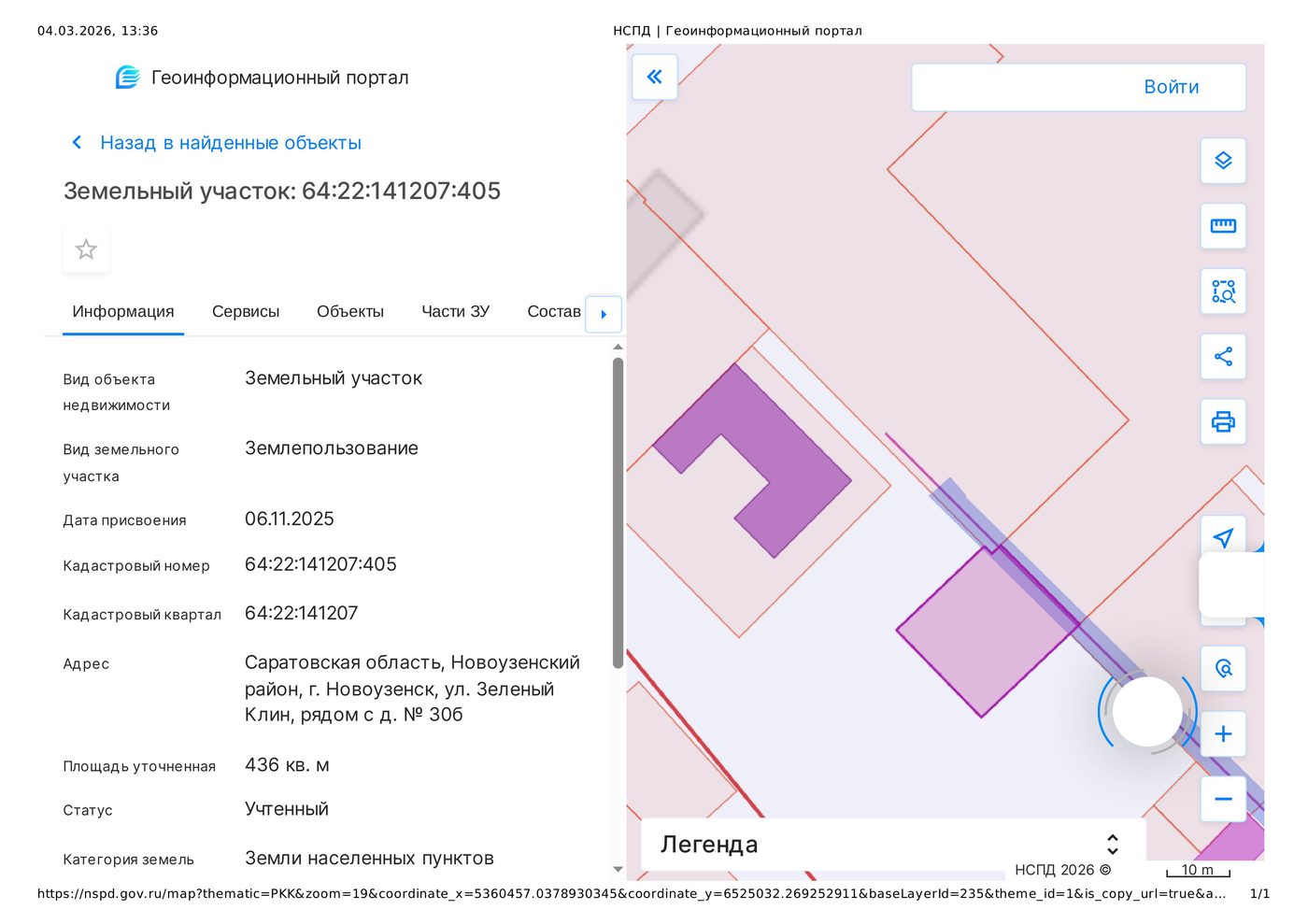The image size is (1308, 924).
Task: Collapse the side panel with double chevron
Action: click(x=654, y=77)
